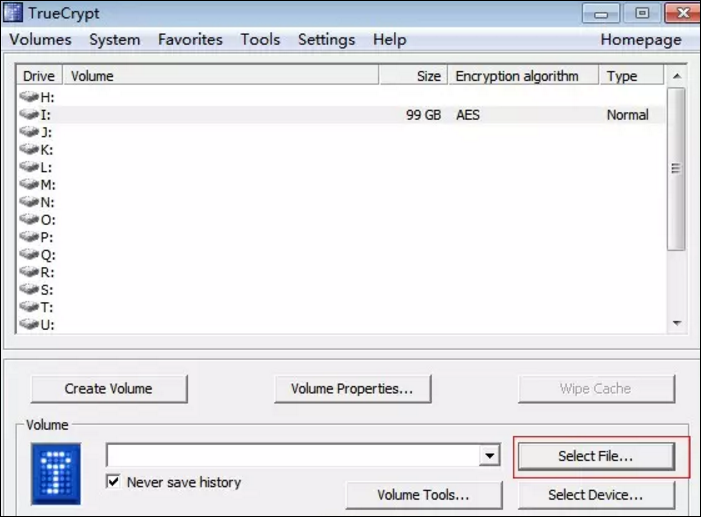The height and width of the screenshot is (517, 701).
Task: Select the I: drive icon
Action: click(29, 114)
